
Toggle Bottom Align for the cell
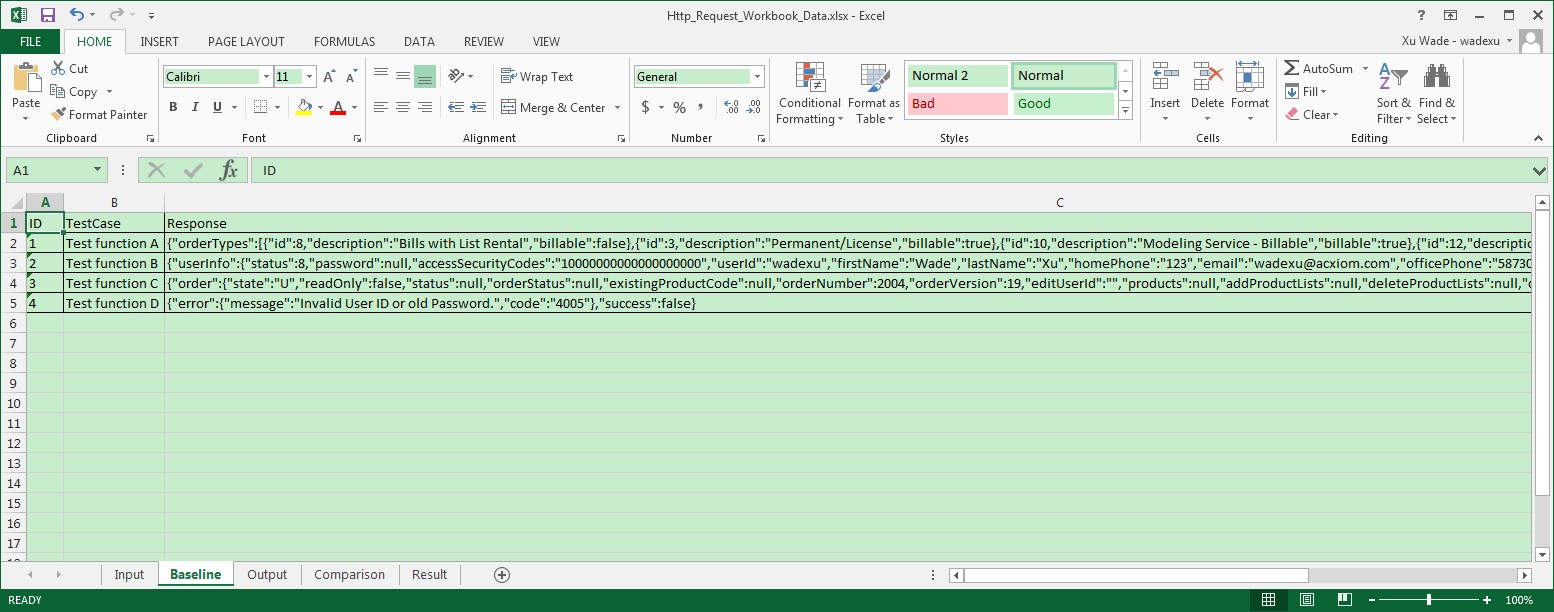[425, 76]
